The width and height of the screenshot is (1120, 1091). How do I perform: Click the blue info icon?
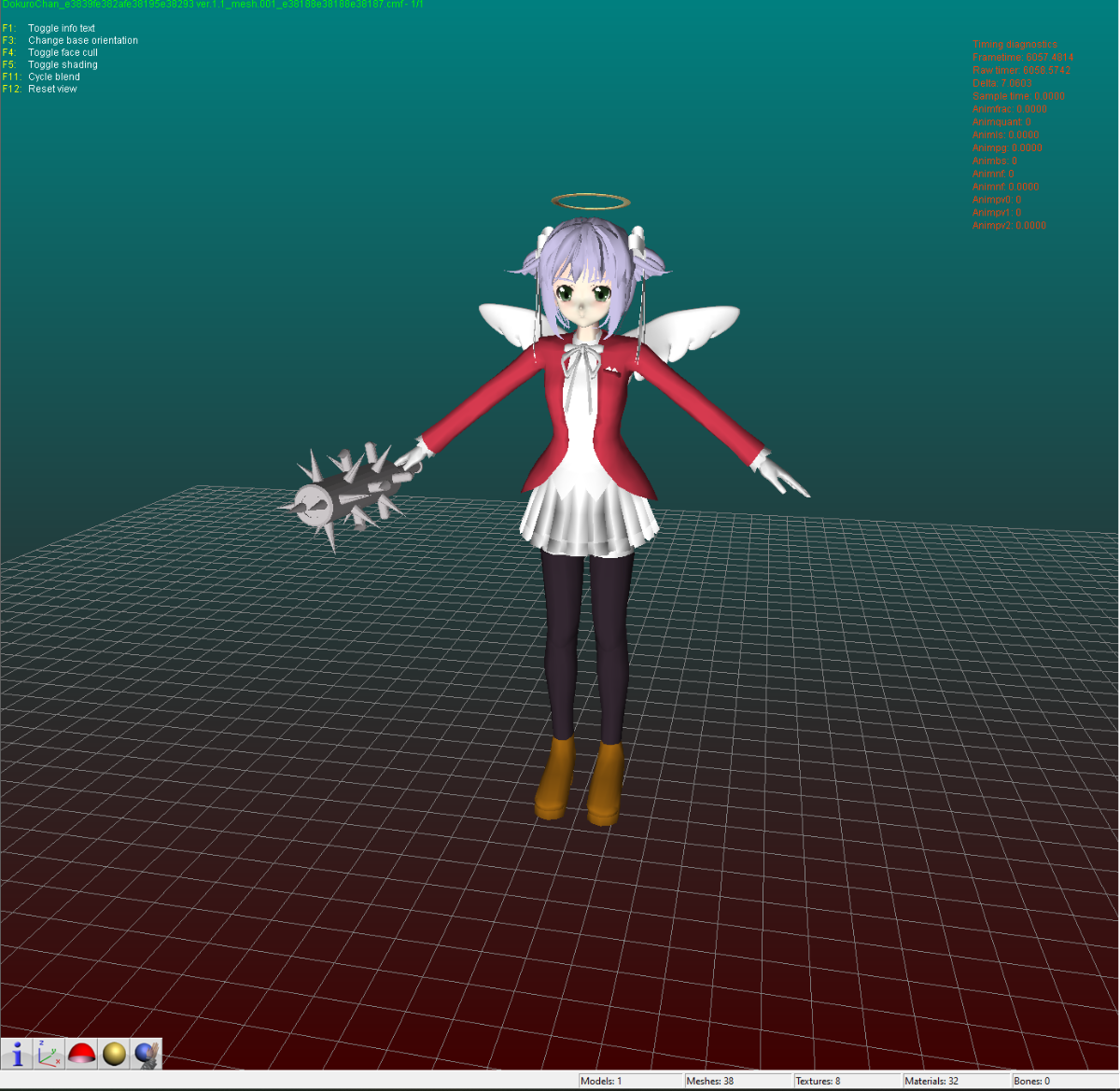17,1054
